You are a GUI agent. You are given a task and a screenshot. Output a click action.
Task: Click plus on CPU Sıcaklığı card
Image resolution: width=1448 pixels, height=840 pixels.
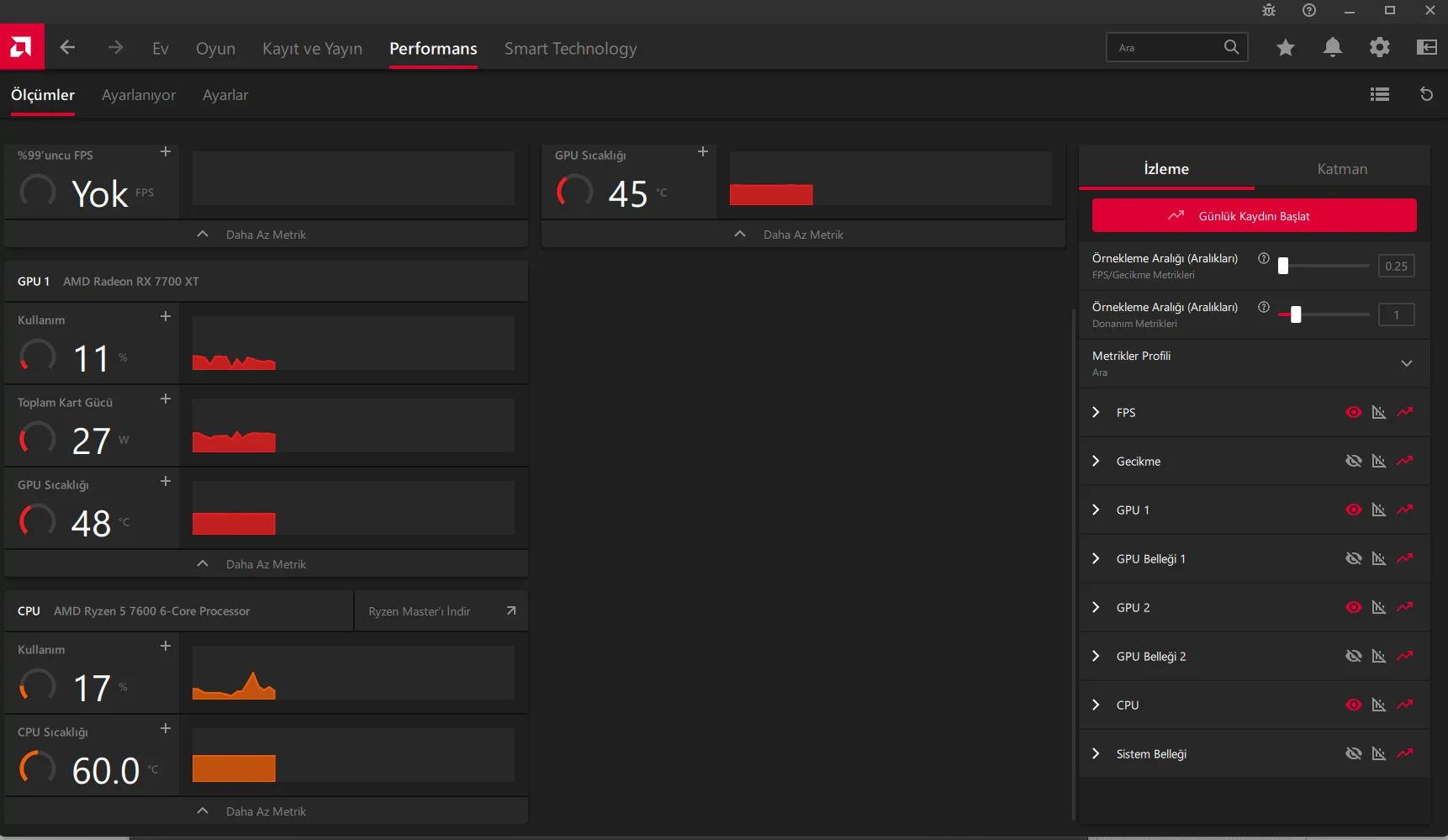pos(166,728)
